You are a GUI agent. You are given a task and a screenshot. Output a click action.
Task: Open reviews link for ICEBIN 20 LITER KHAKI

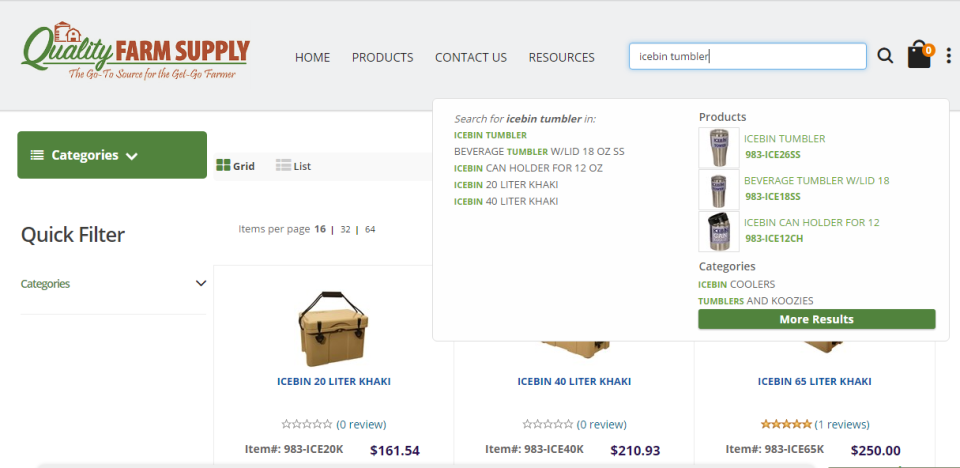tap(361, 425)
